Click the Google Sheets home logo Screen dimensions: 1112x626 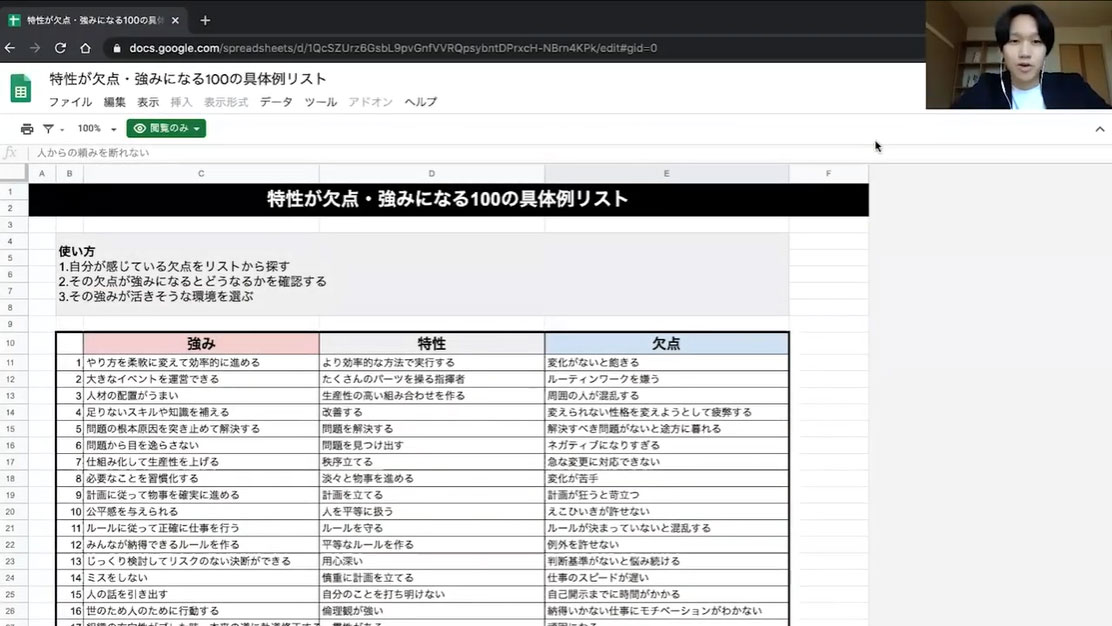(x=21, y=88)
